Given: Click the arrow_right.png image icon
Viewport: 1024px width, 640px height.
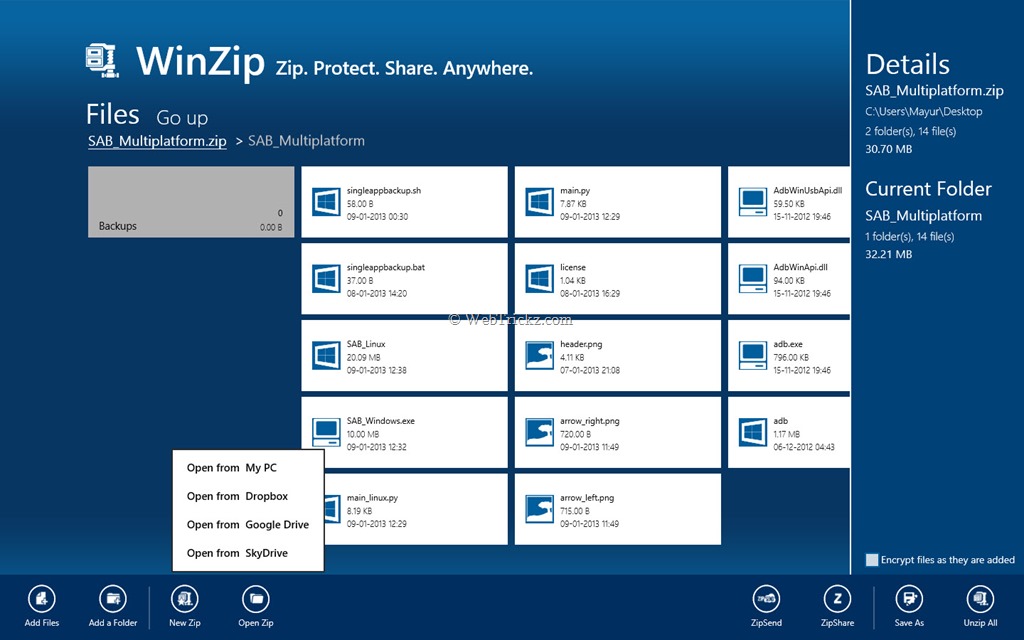Looking at the screenshot, I should click(539, 432).
